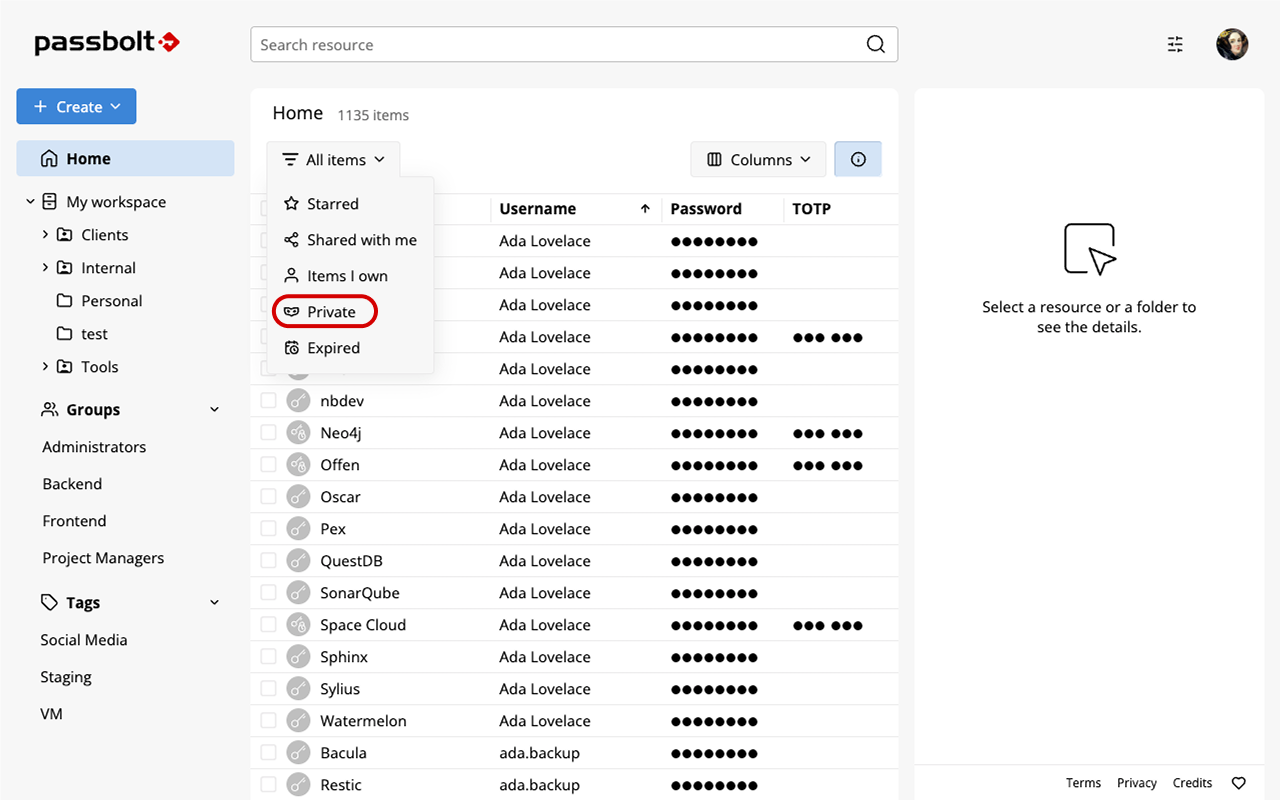Viewport: 1281px width, 801px height.
Task: Click the key icon beside QuestDB
Action: (297, 561)
